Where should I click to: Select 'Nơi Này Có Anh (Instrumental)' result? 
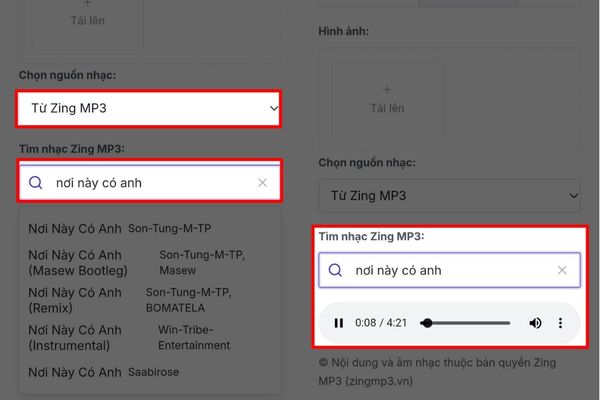[150, 338]
